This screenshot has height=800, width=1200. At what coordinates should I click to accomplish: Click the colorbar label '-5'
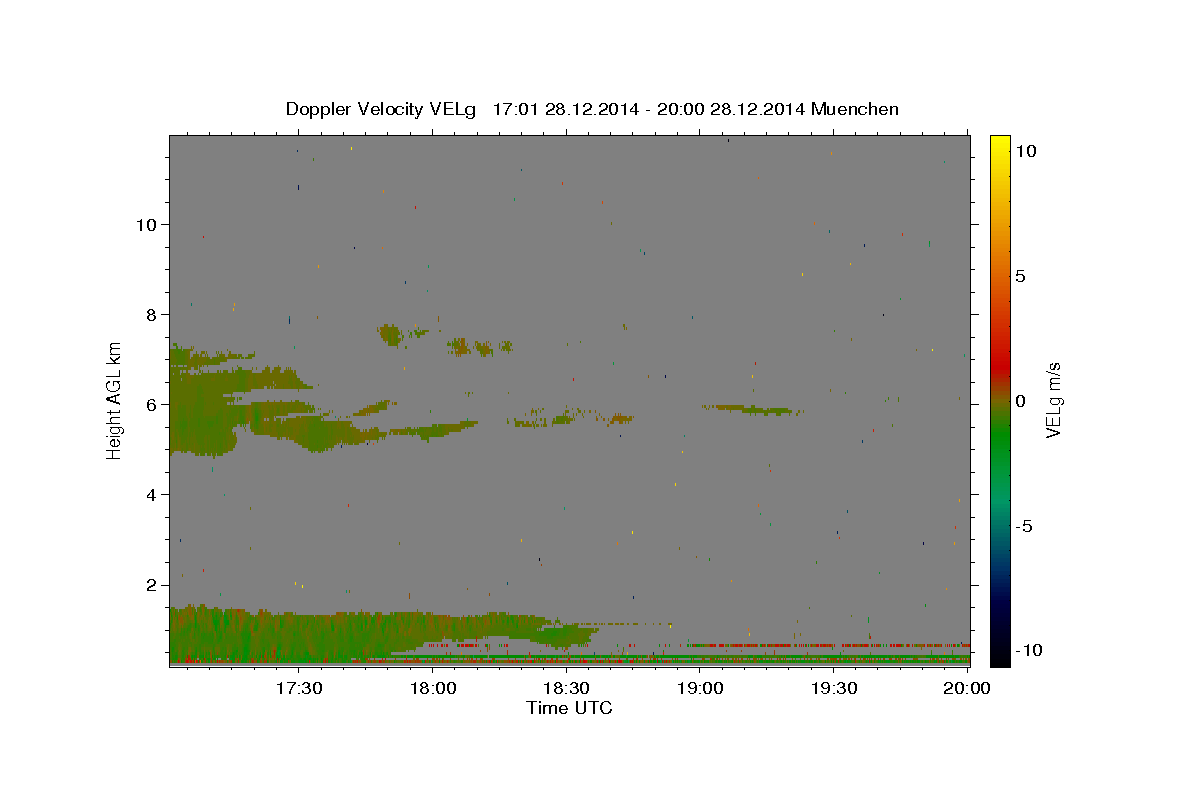click(1023, 526)
